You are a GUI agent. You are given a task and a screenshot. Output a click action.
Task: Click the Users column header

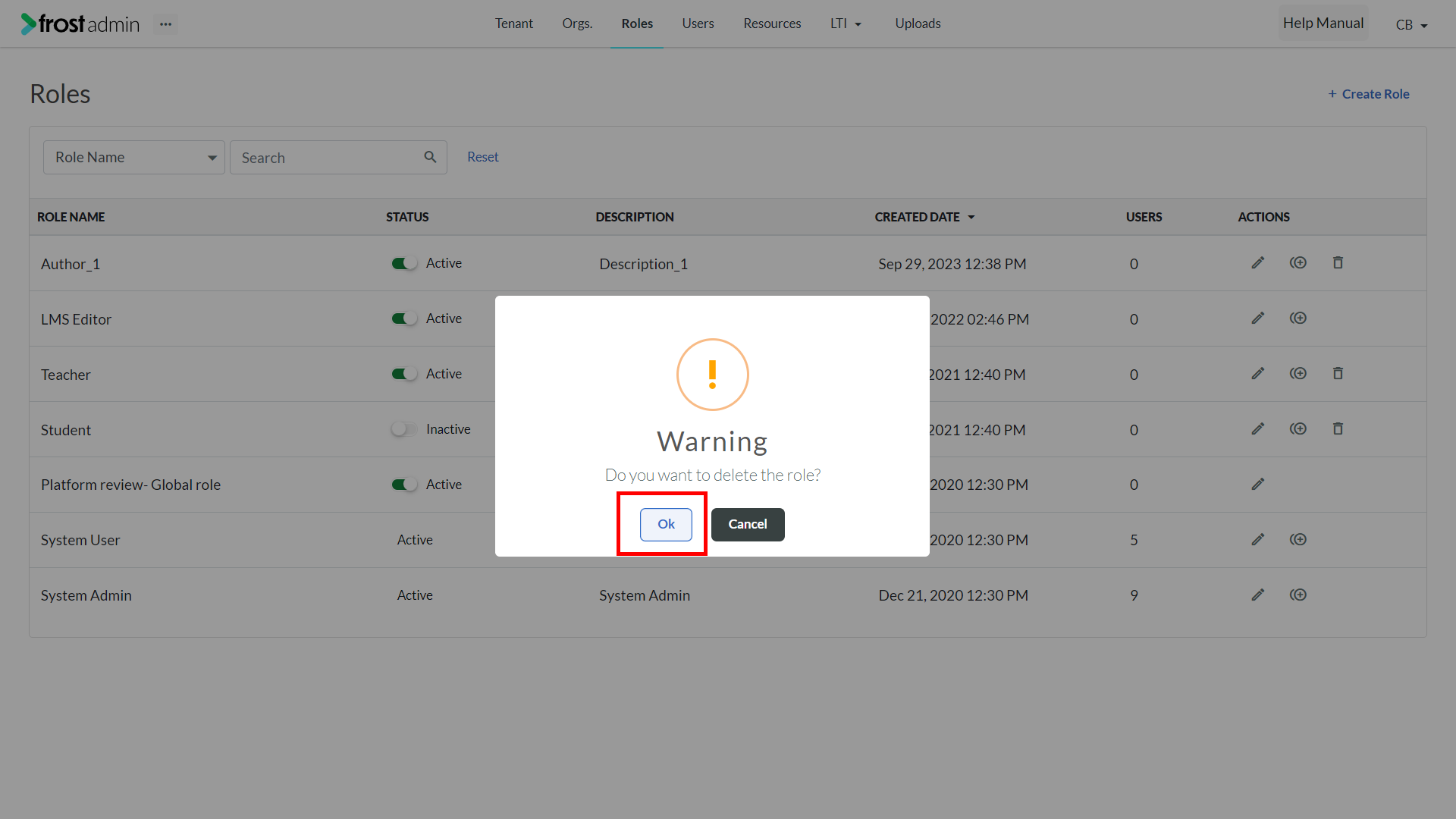[1144, 217]
